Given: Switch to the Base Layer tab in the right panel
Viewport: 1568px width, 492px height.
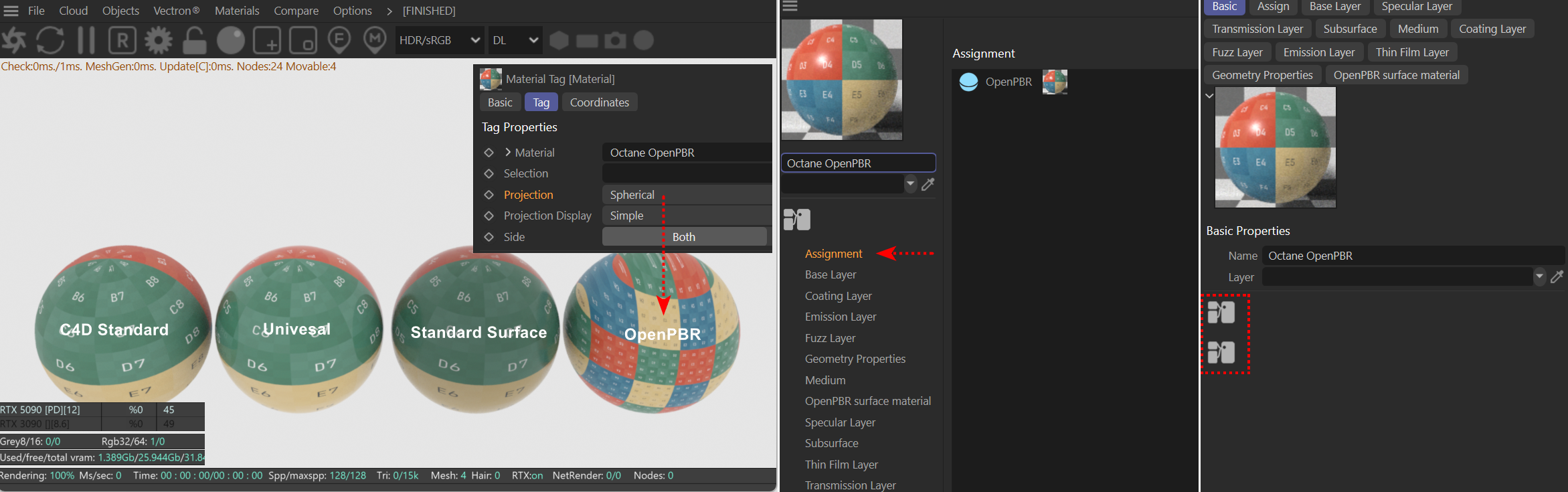Looking at the screenshot, I should click(1335, 7).
